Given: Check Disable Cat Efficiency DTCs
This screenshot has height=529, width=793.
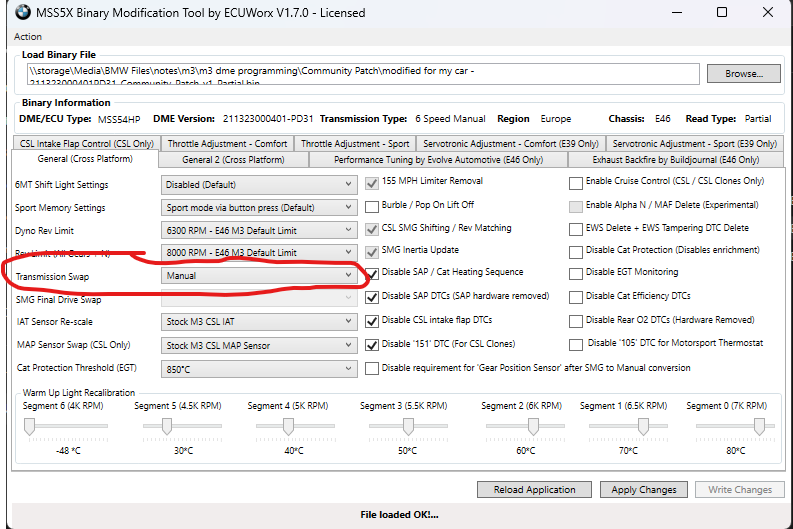Looking at the screenshot, I should (576, 297).
